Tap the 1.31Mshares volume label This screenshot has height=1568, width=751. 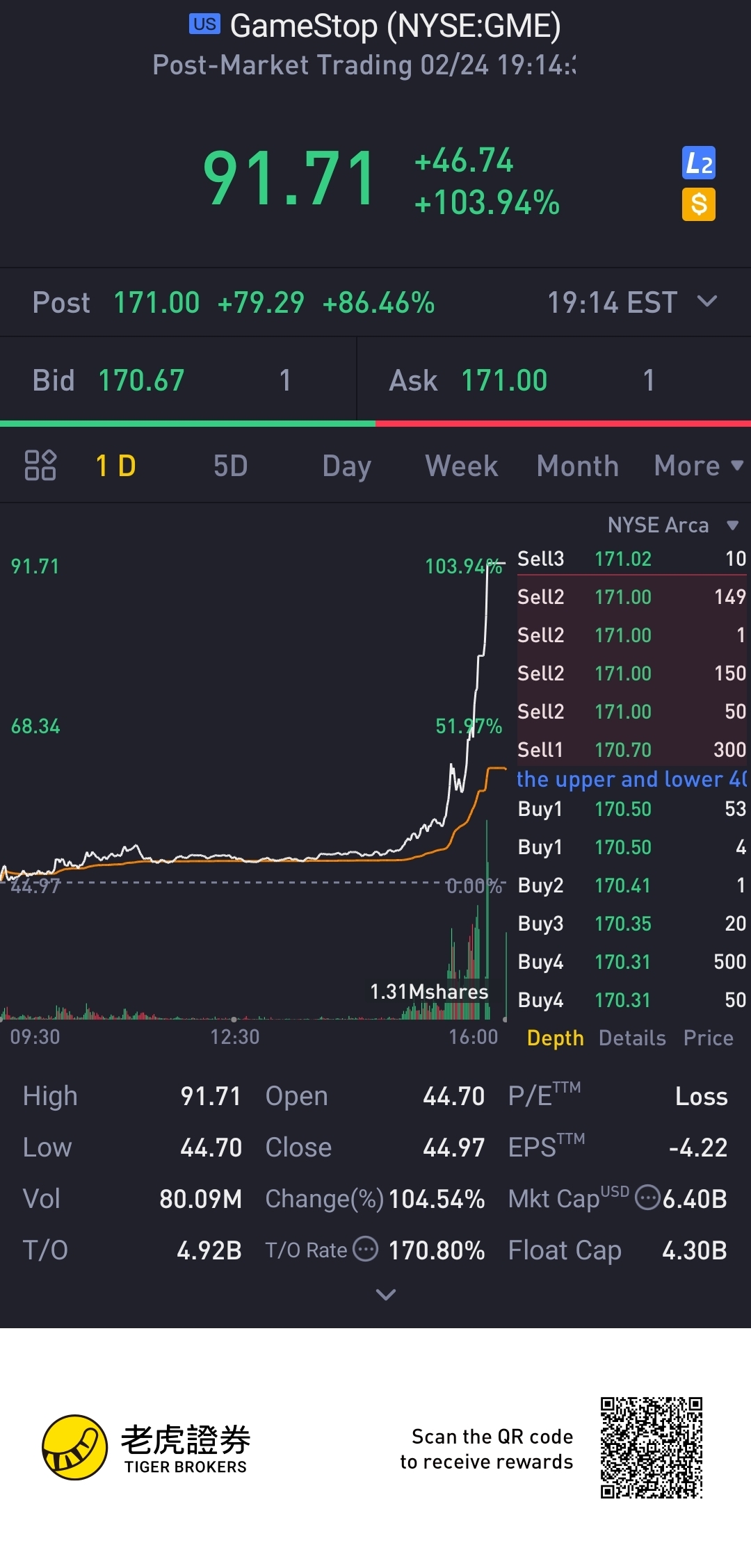point(429,992)
